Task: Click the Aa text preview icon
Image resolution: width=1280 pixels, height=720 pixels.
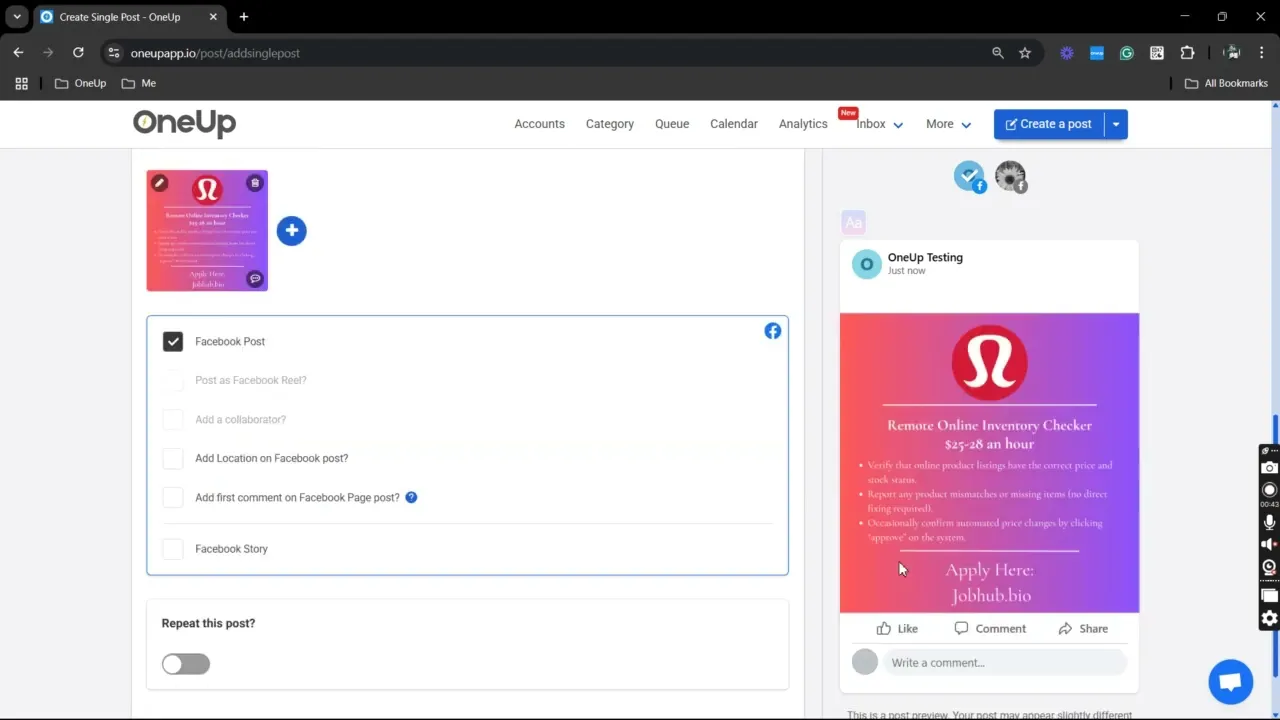Action: 853,222
